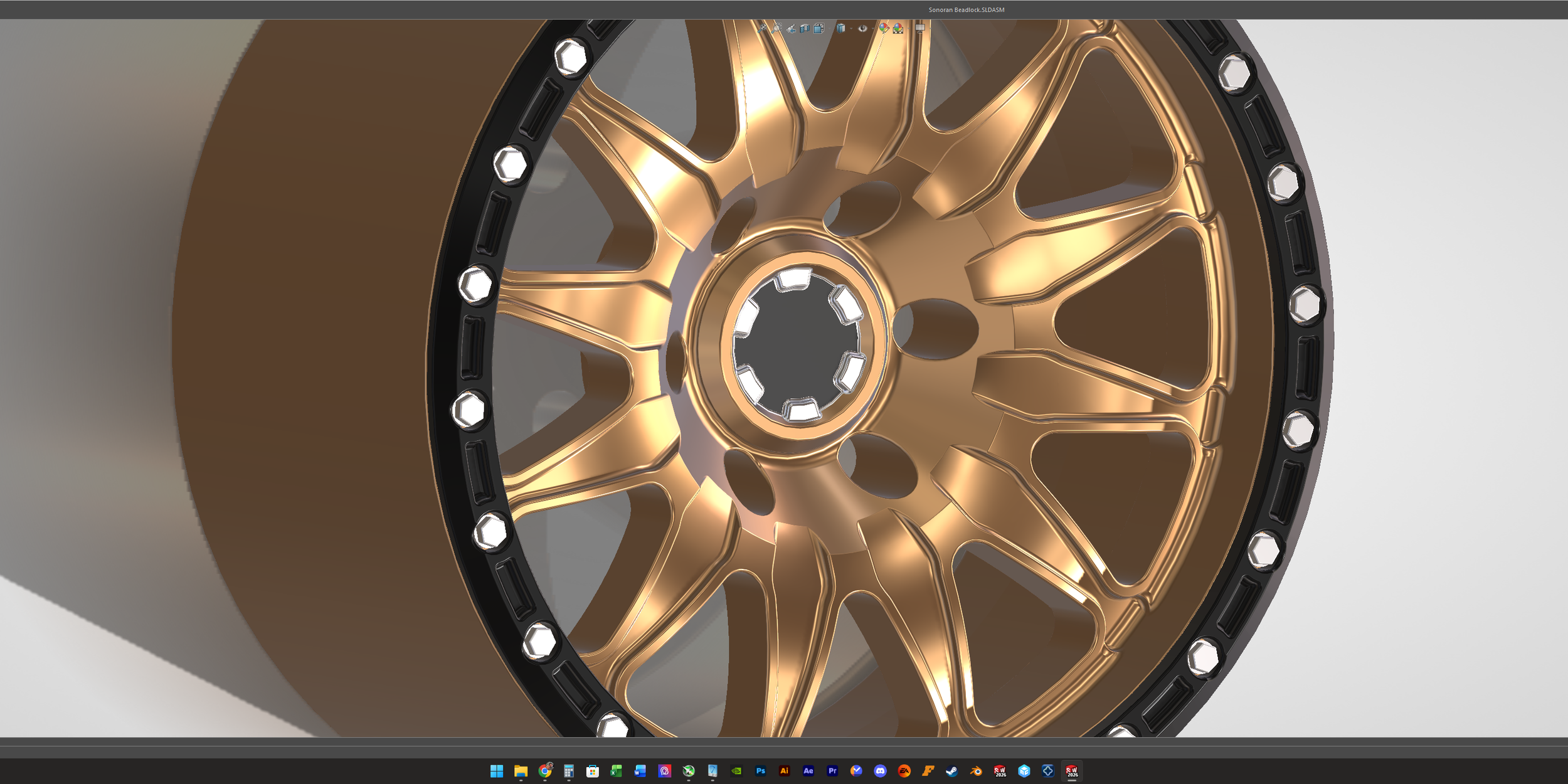Activate the Zoom to Area tool
This screenshot has width=1568, height=784.
click(776, 28)
